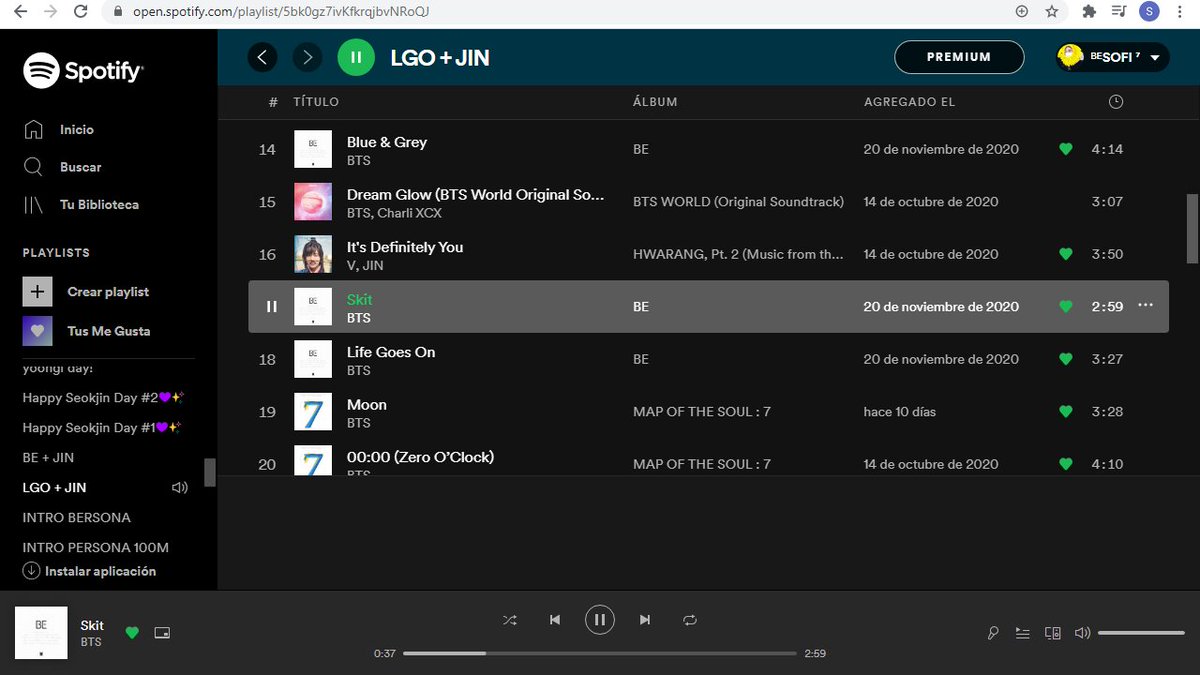Image resolution: width=1200 pixels, height=675 pixels.
Task: Click now-playing BE album cover
Action: point(41,633)
